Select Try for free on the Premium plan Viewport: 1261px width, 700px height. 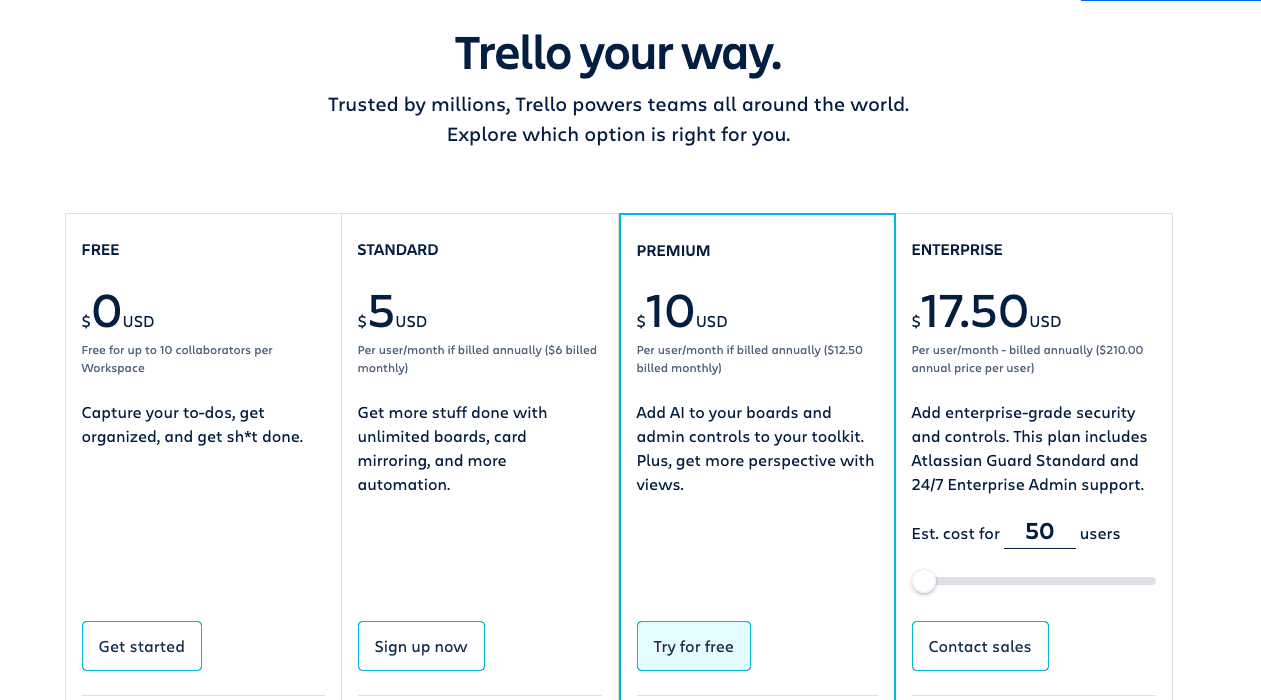[693, 645]
